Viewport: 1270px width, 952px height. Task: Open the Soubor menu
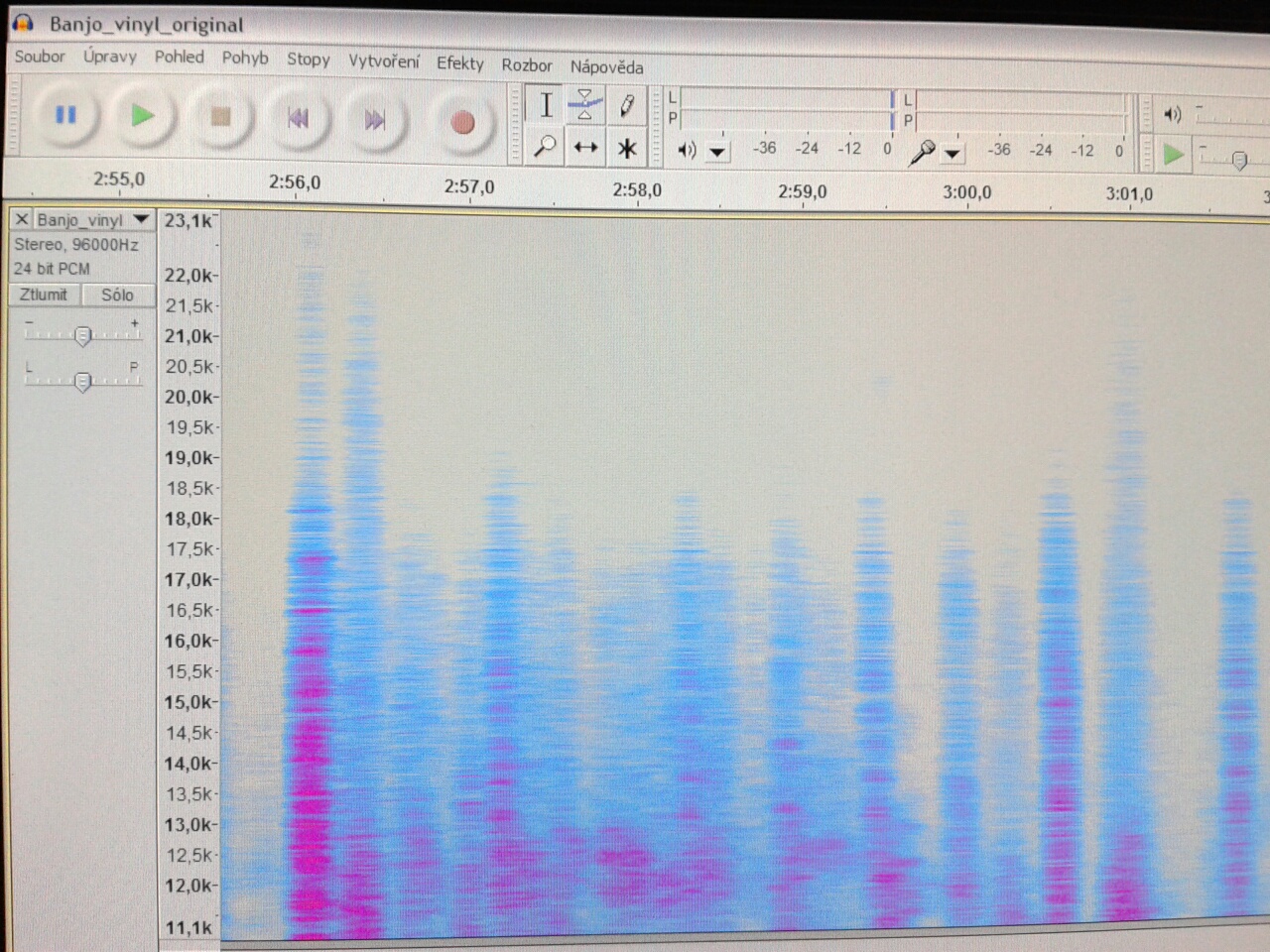[40, 57]
